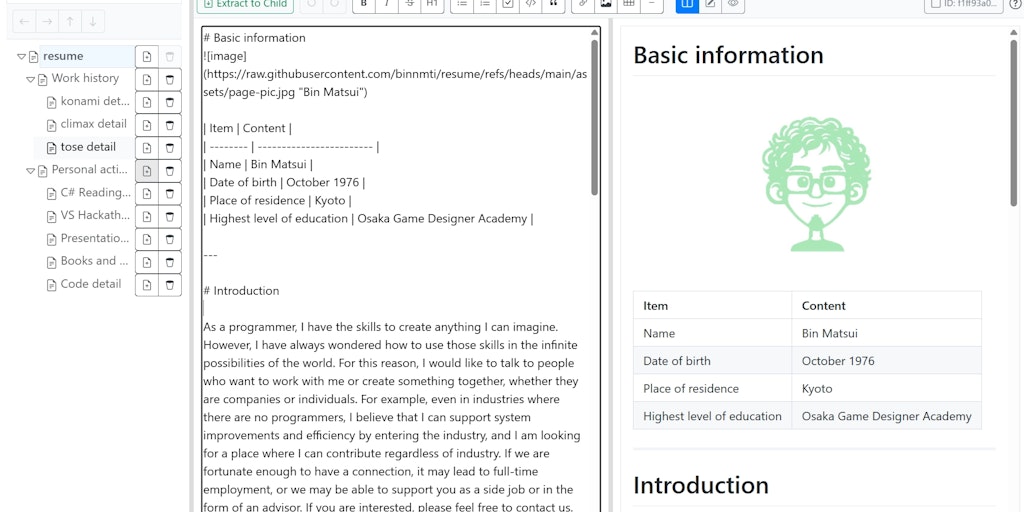Apply italic formatting
Viewport: 1024px width, 512px height.
click(387, 3)
